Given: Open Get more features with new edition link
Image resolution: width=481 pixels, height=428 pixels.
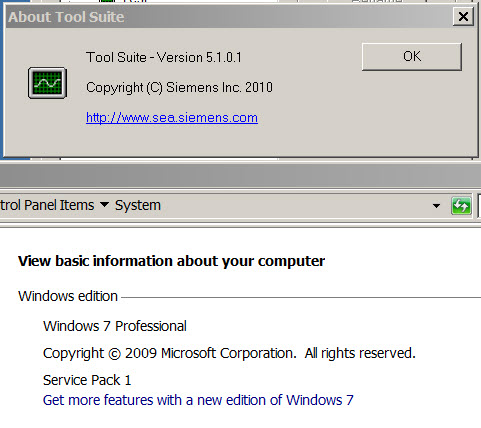Looking at the screenshot, I should tap(198, 400).
